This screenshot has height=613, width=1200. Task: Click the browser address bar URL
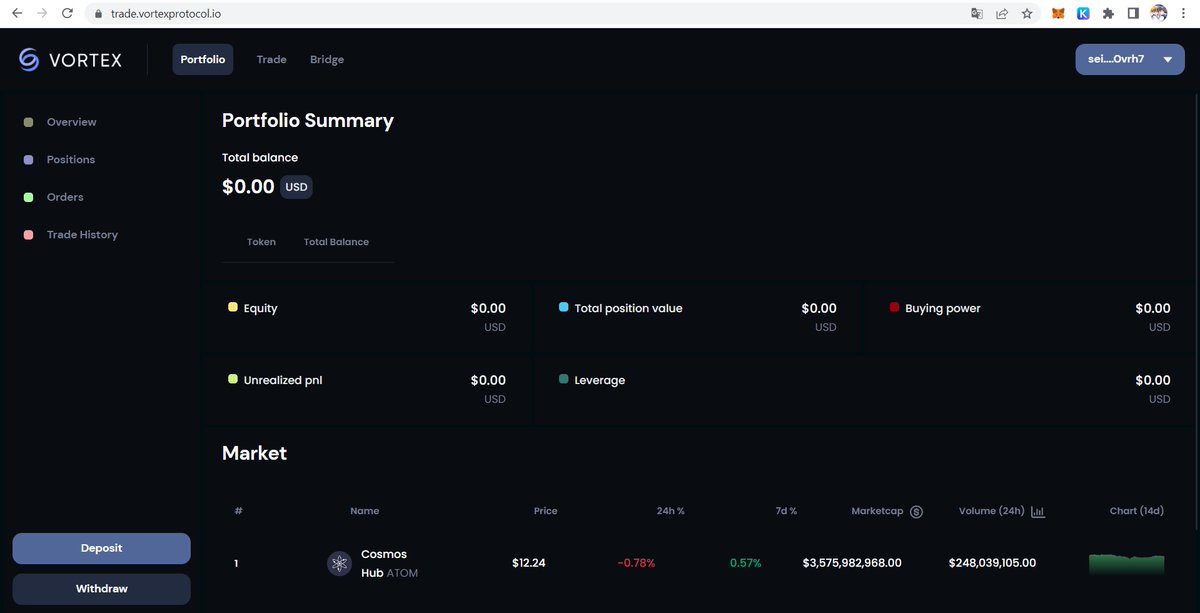point(166,14)
